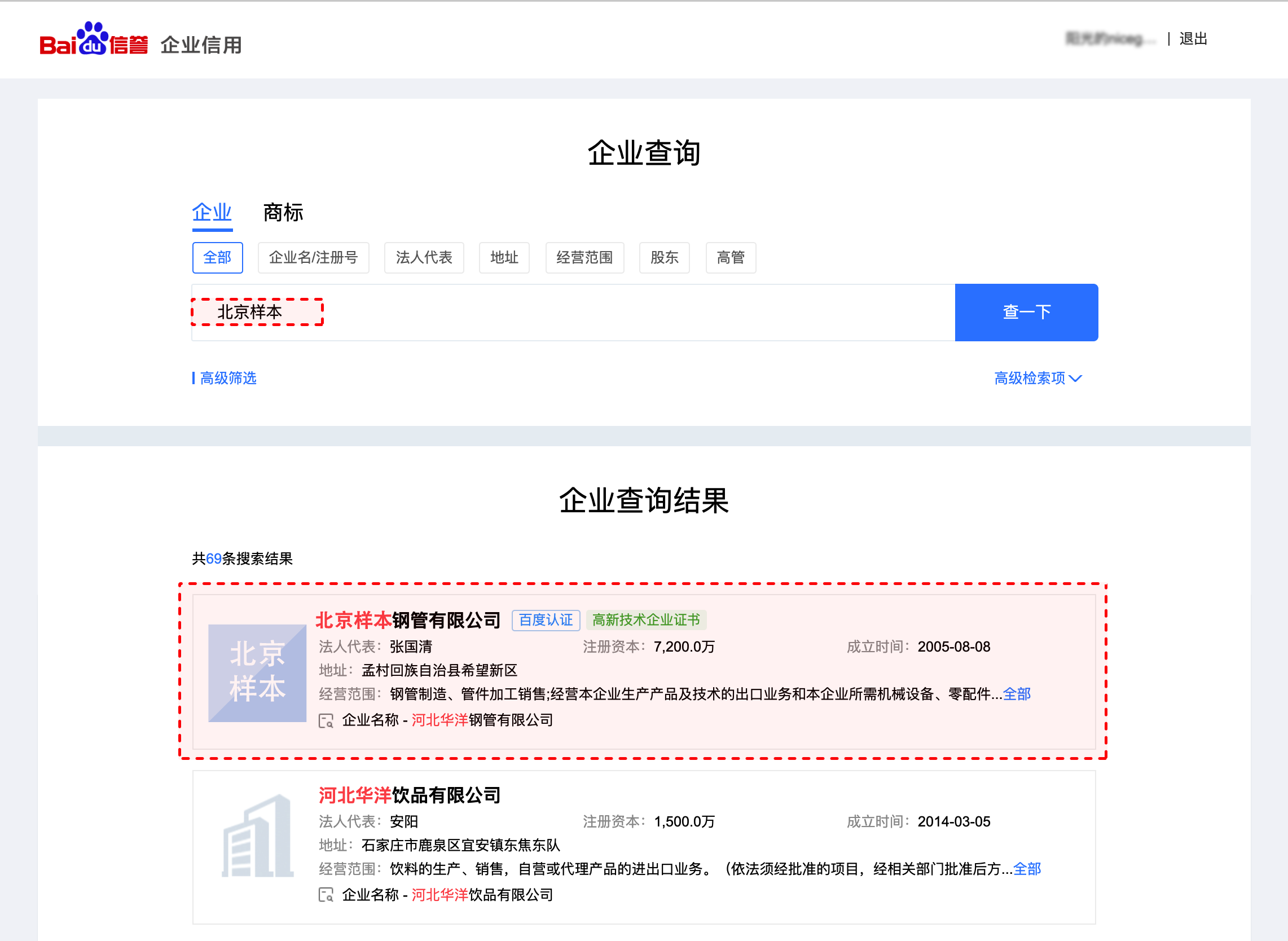The height and width of the screenshot is (941, 1288).
Task: Click the 百度认证 certification badge
Action: tap(544, 621)
